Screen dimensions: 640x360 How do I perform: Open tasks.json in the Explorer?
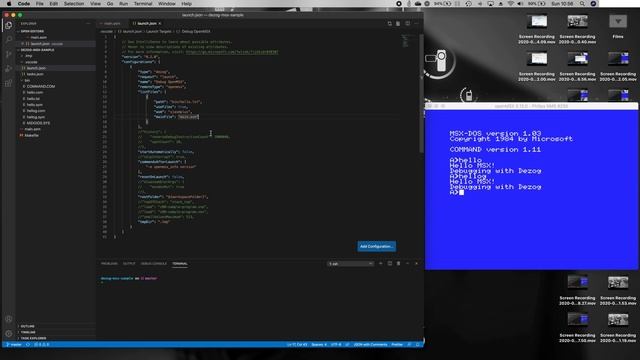pyautogui.click(x=35, y=74)
